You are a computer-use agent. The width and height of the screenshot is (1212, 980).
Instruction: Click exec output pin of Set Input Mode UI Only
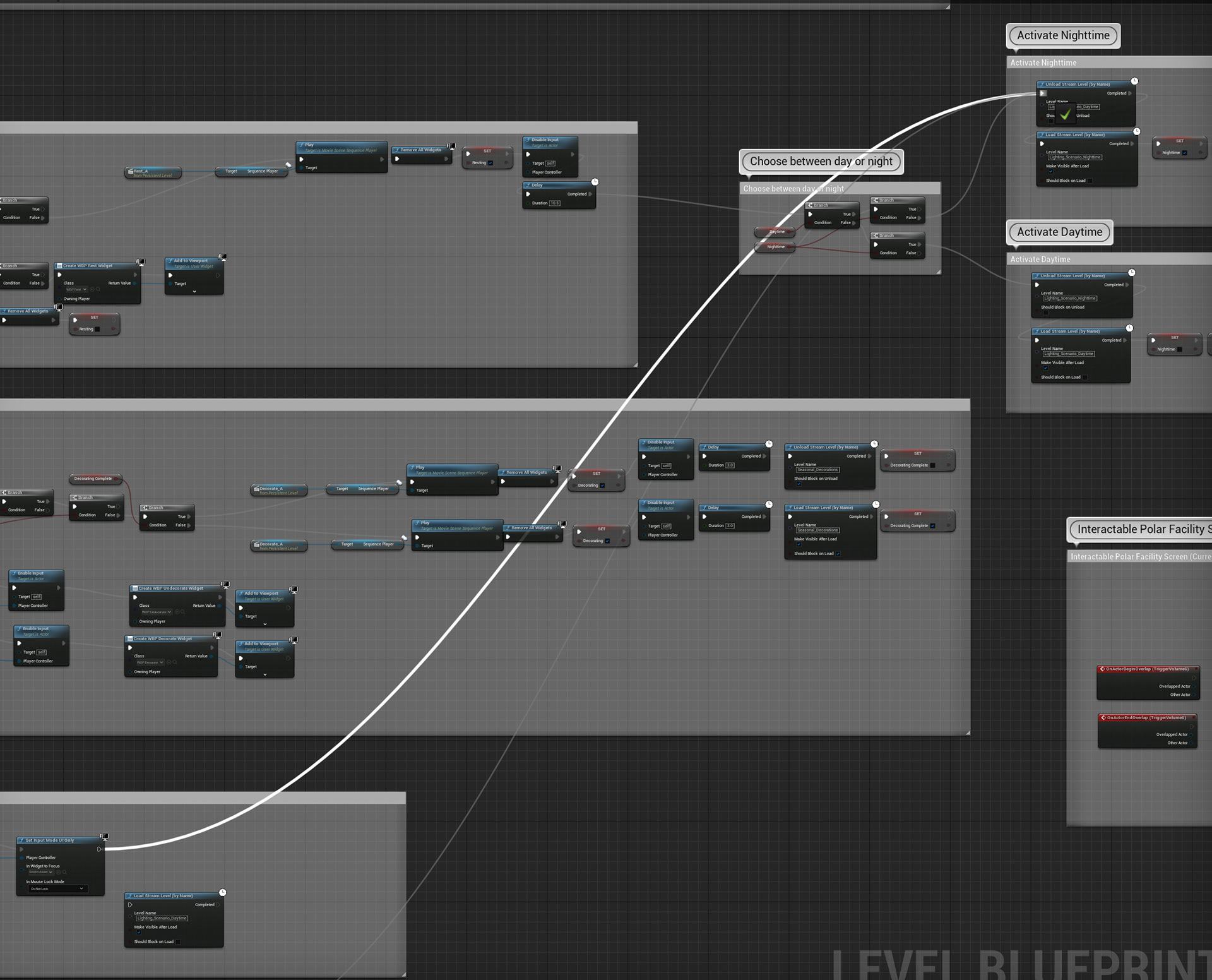(x=99, y=849)
